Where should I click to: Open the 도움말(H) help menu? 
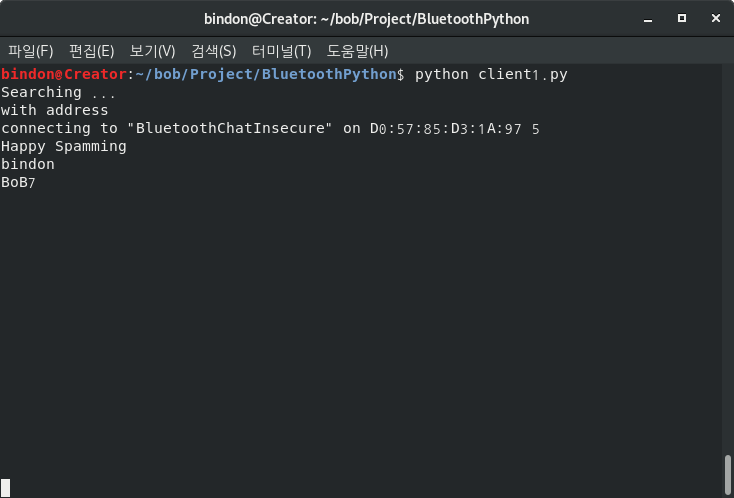(357, 51)
